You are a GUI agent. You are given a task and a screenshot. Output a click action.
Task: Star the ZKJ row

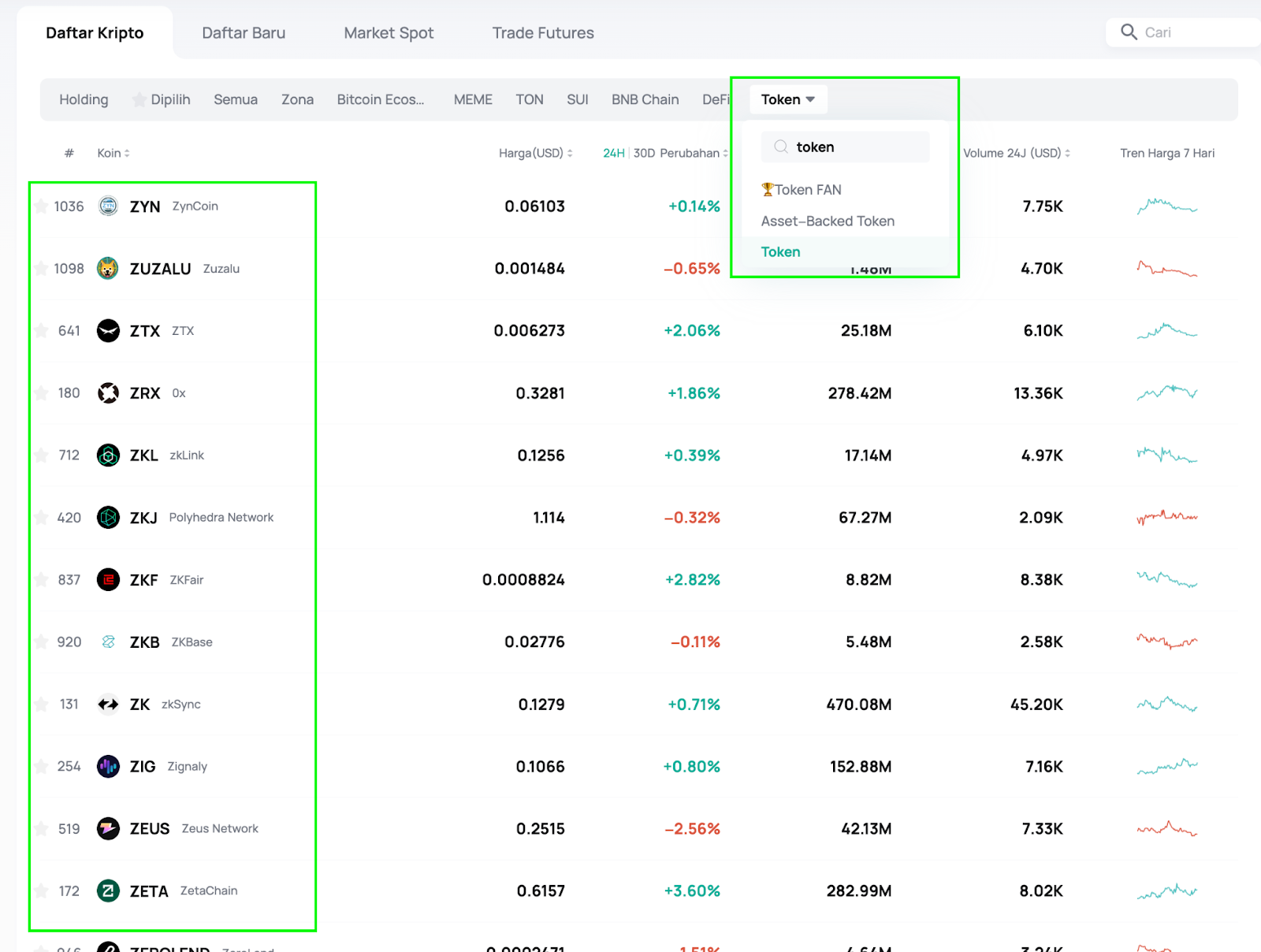click(x=41, y=518)
